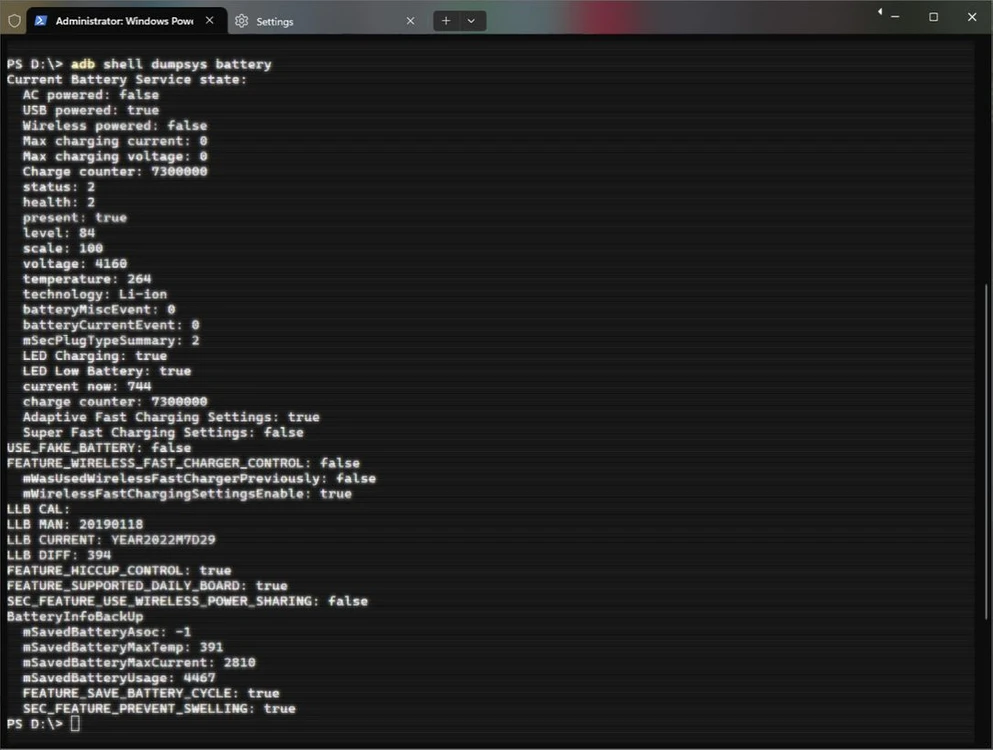Click the administrator shield icon in the title bar

pyautogui.click(x=15, y=21)
